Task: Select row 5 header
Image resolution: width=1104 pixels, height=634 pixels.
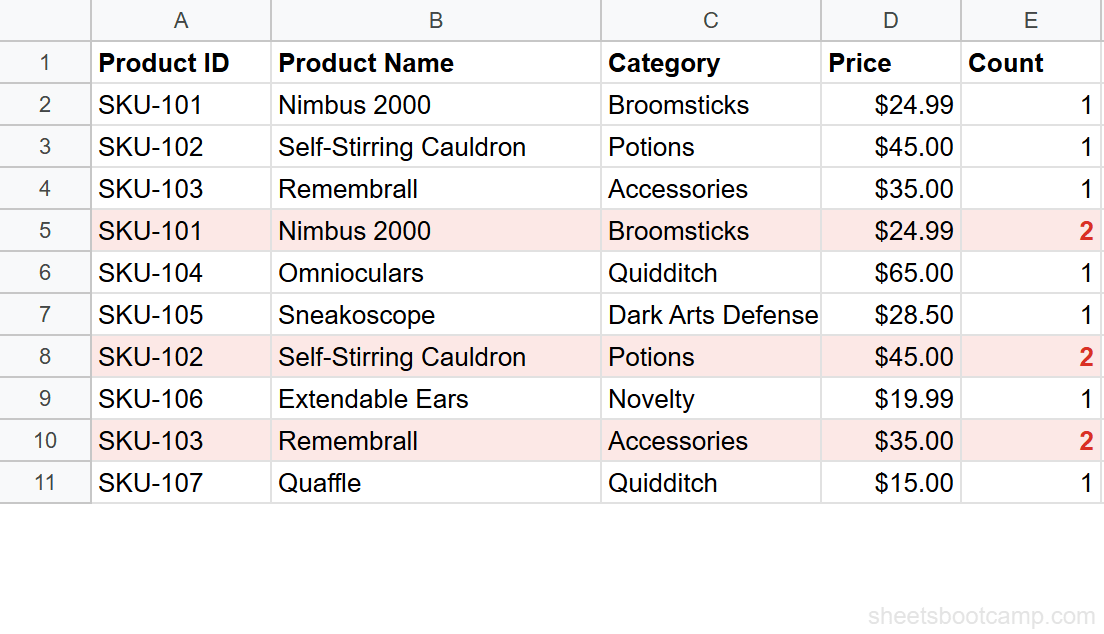Action: point(45,230)
